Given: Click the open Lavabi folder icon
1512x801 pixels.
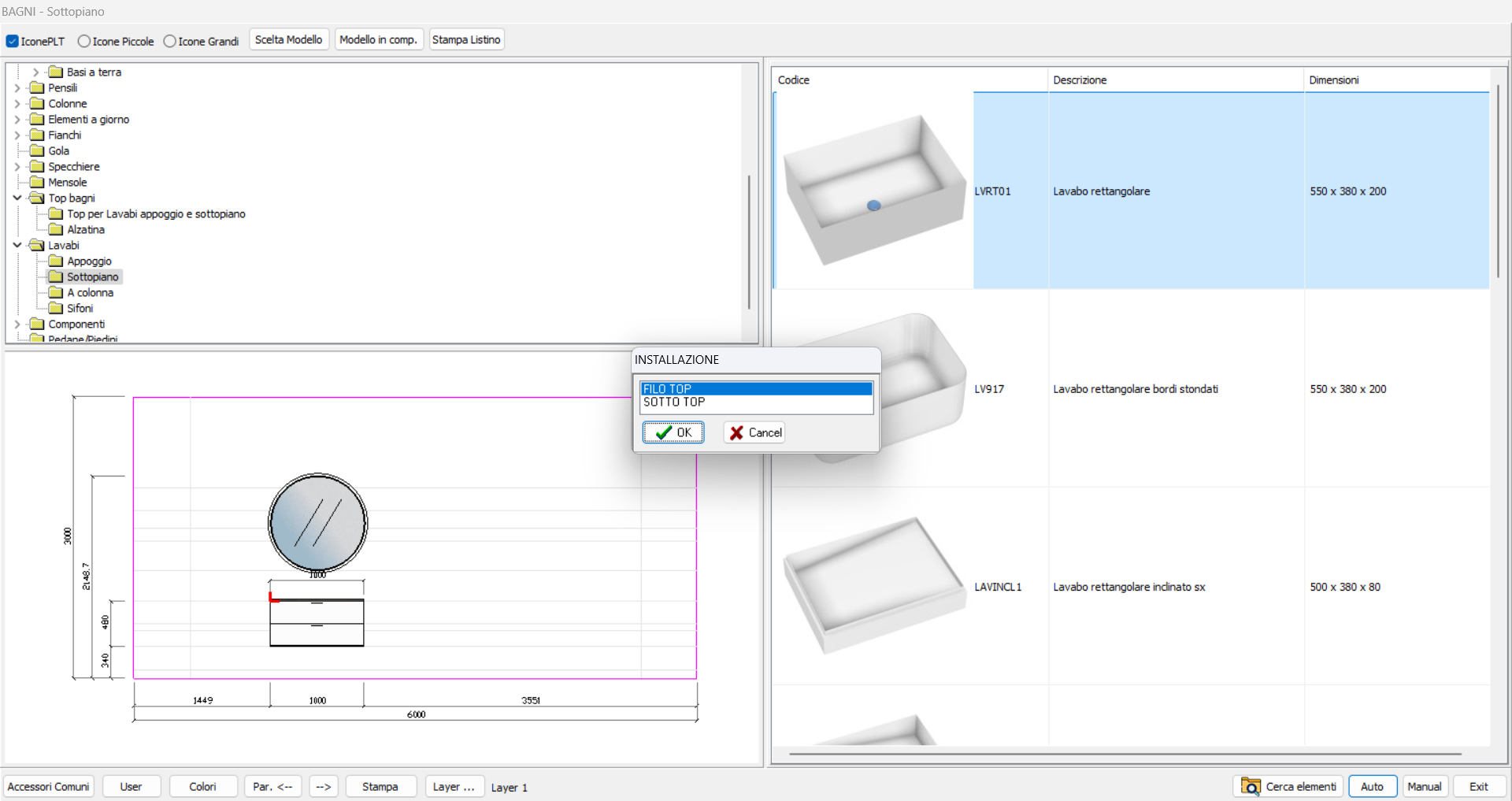Looking at the screenshot, I should click(x=37, y=245).
